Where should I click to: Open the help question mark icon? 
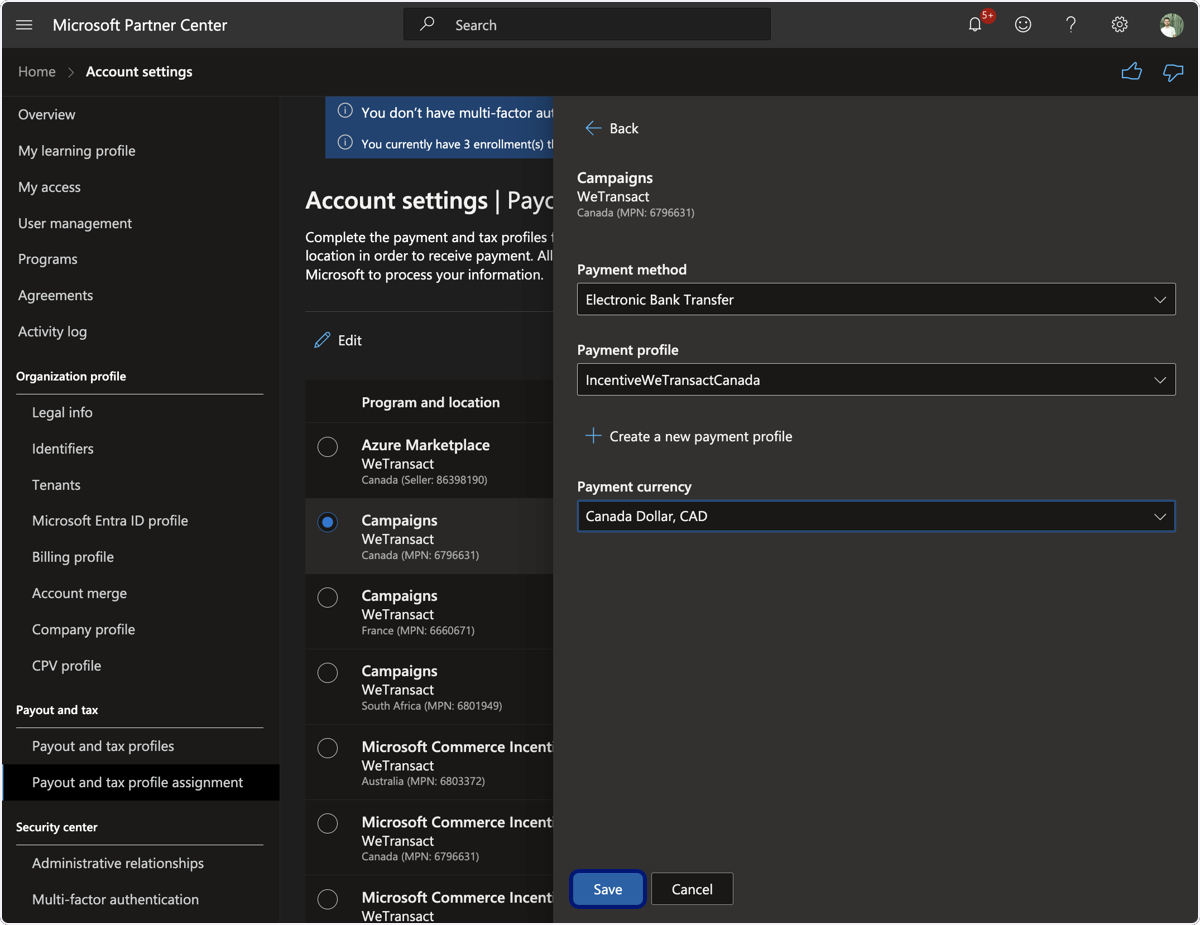click(x=1071, y=25)
